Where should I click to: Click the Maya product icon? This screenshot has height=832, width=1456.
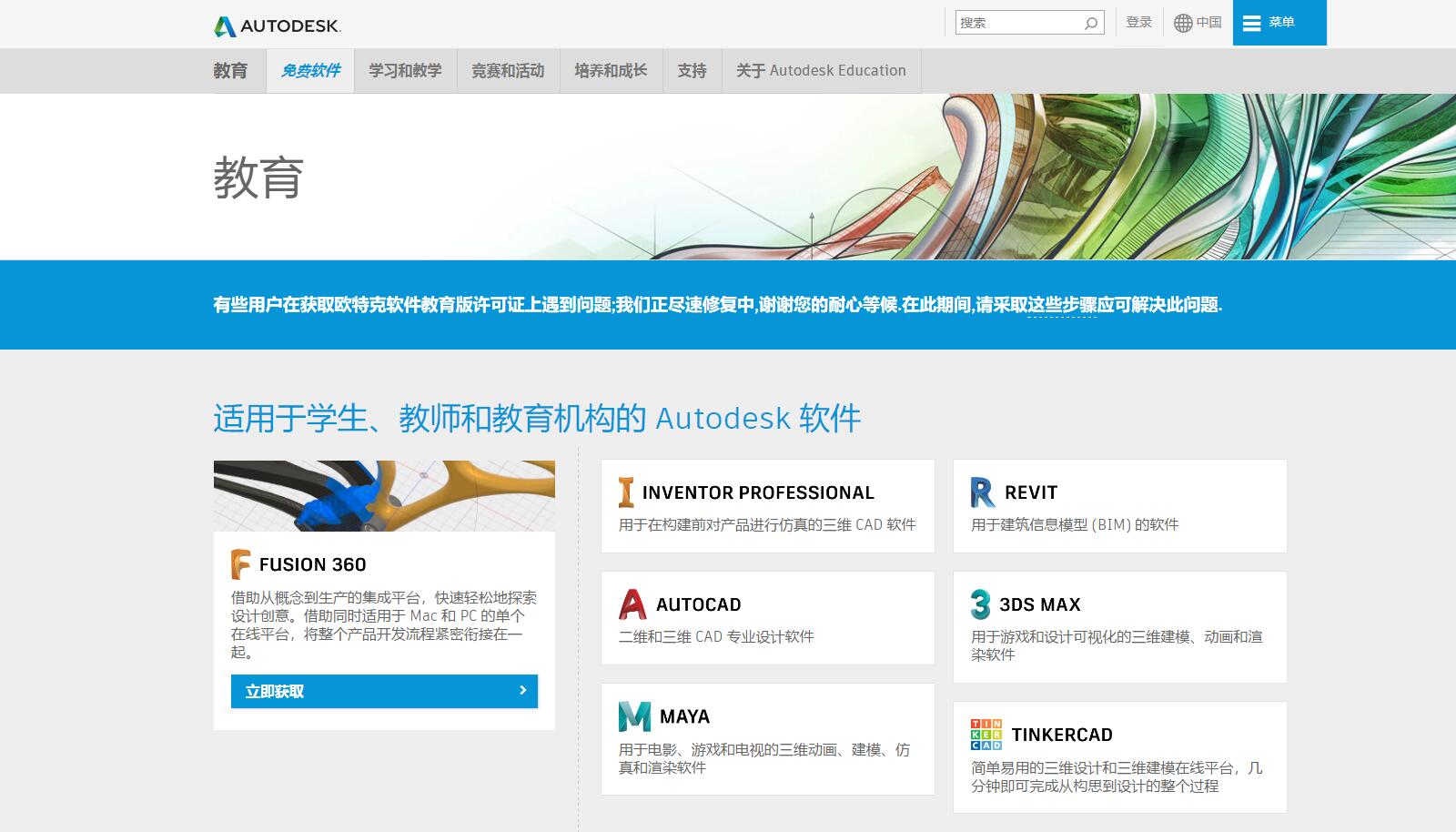634,716
